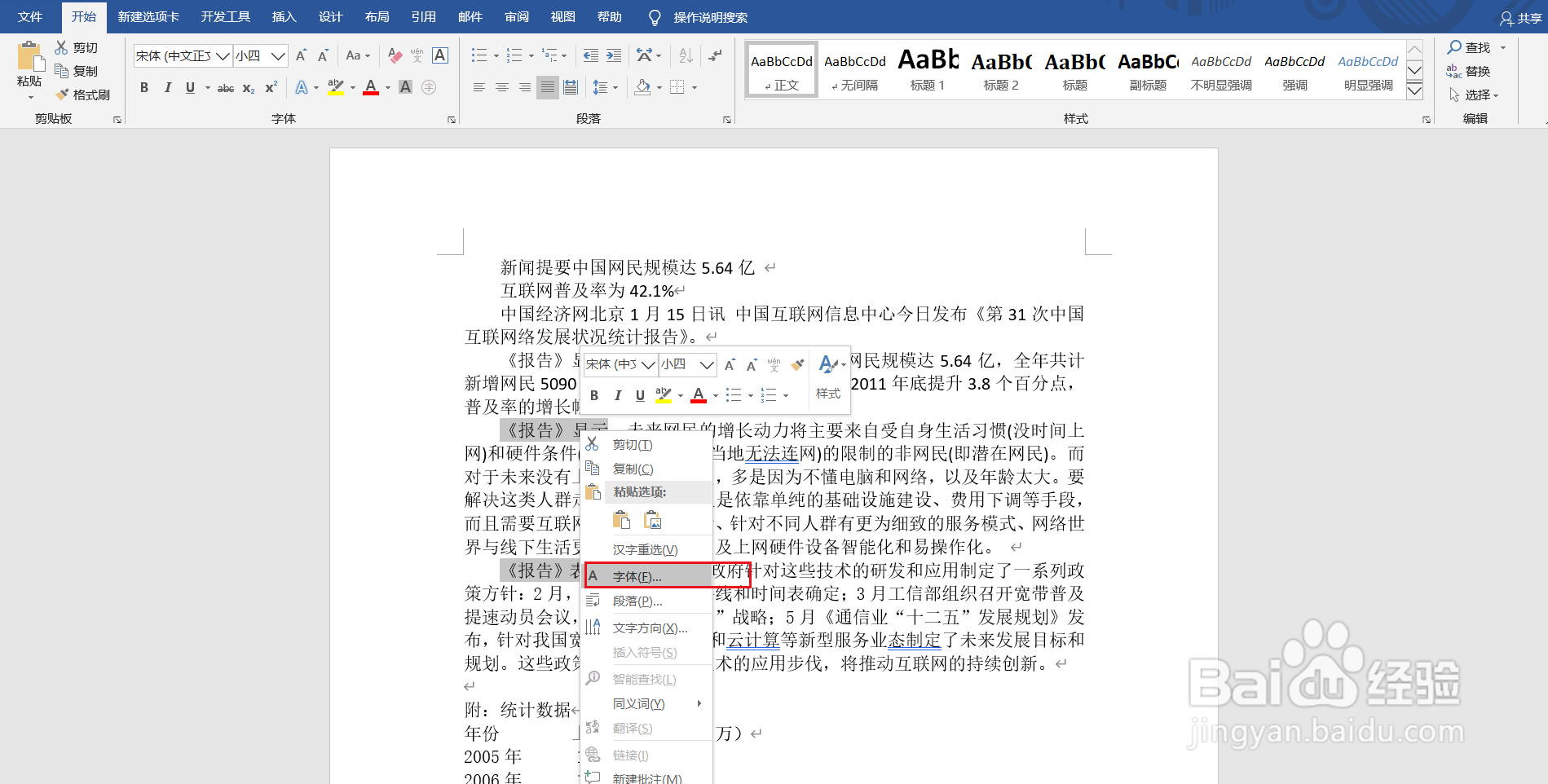Open the 字体 group dialog launcher

click(x=452, y=119)
